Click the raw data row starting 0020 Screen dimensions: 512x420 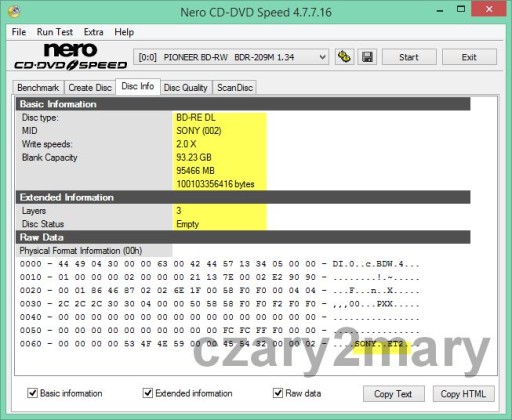pos(219,291)
